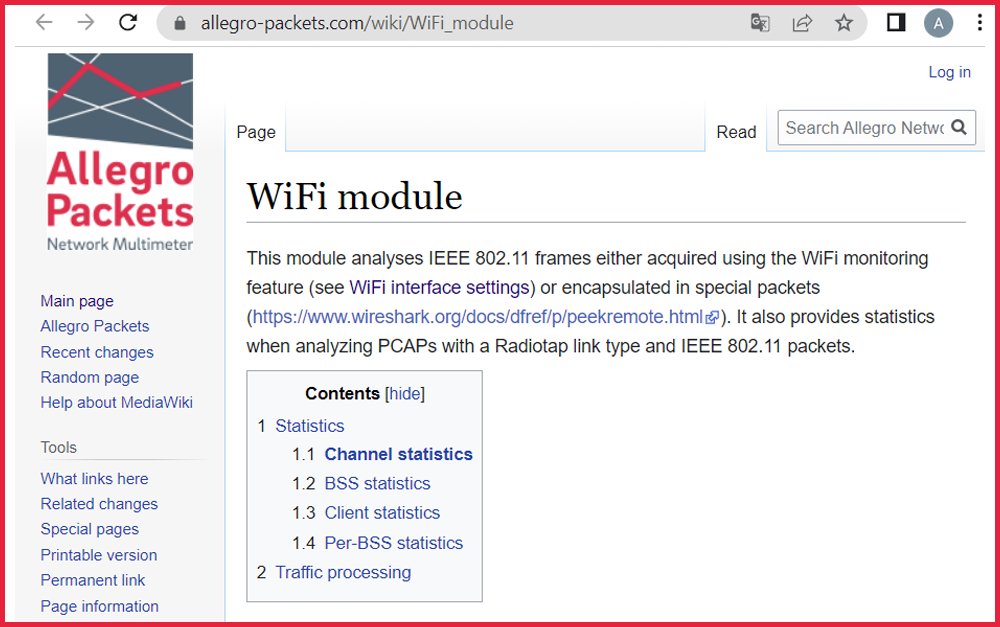The image size is (1000, 627).
Task: Open the Chrome three-dot menu
Action: [980, 23]
